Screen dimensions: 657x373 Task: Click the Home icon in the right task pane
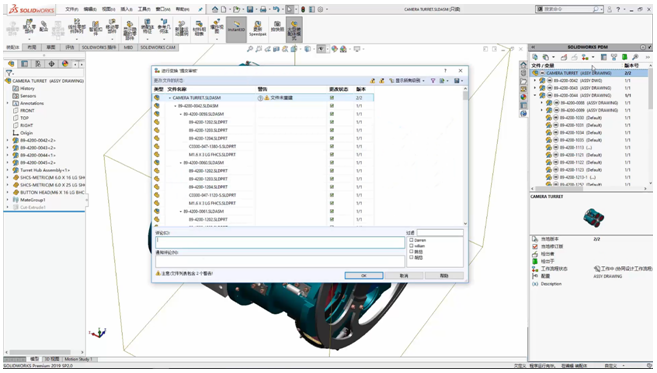point(523,65)
